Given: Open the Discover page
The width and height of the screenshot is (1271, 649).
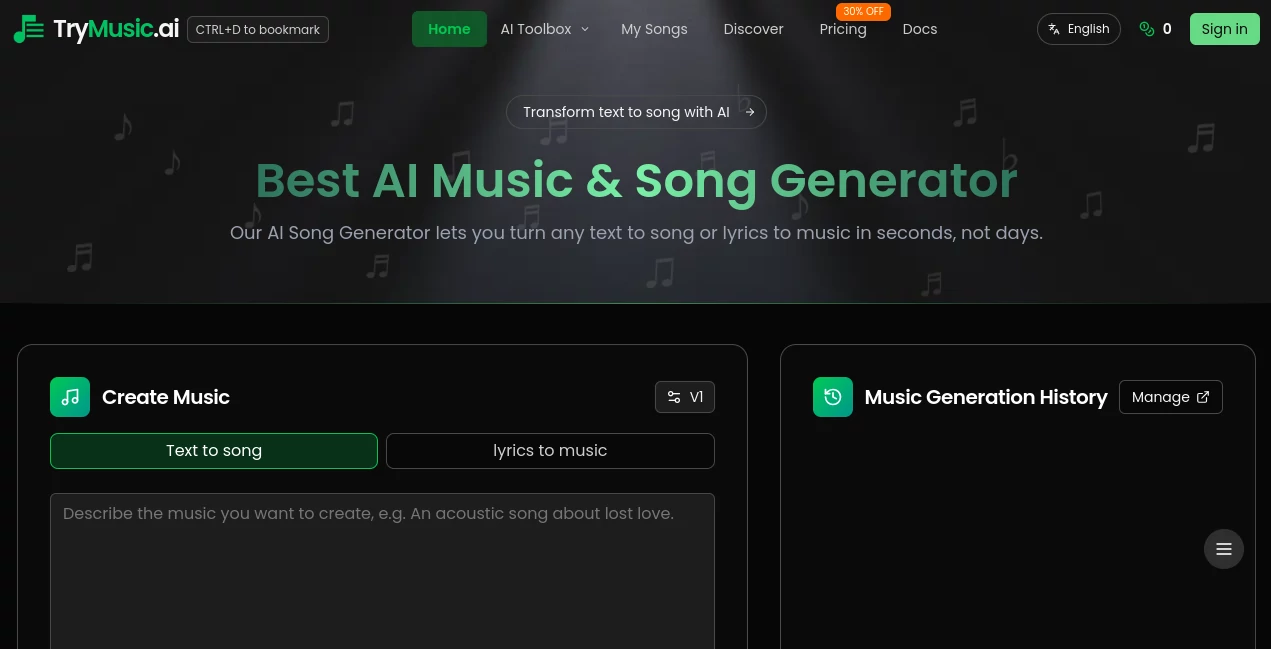Looking at the screenshot, I should click(x=753, y=29).
